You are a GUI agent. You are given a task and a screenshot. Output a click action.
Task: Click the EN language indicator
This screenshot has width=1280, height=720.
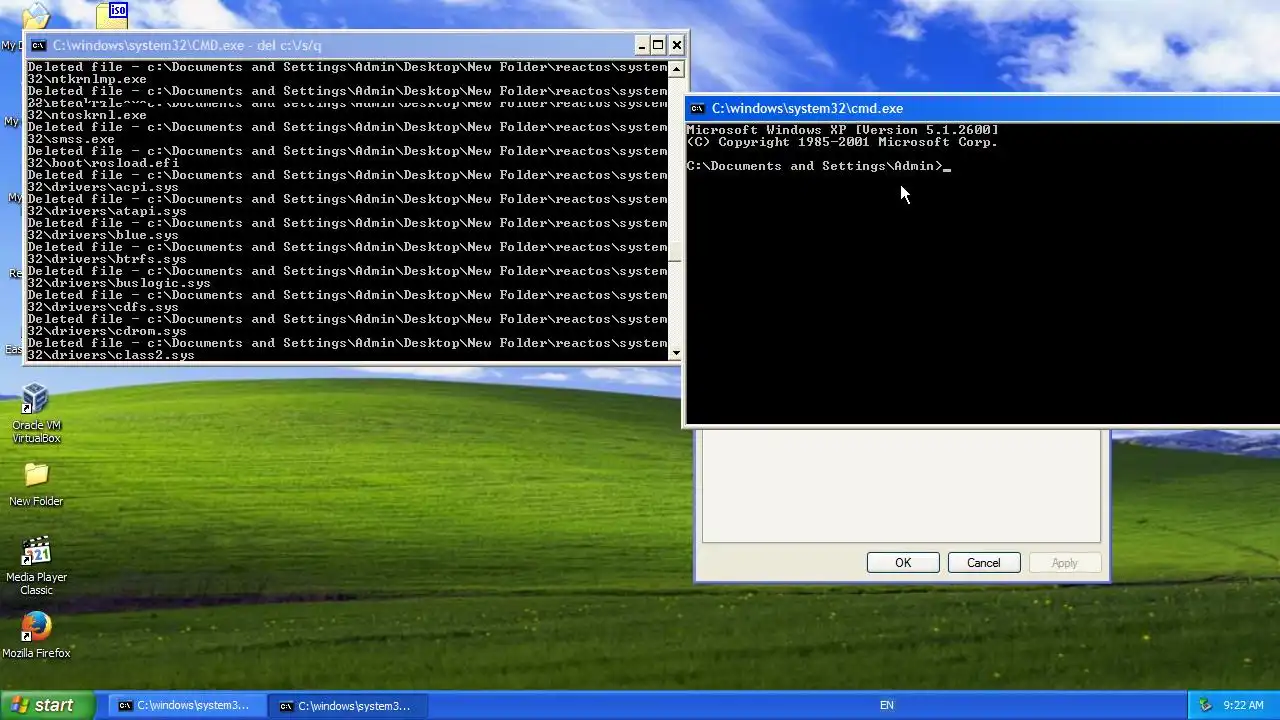(886, 705)
